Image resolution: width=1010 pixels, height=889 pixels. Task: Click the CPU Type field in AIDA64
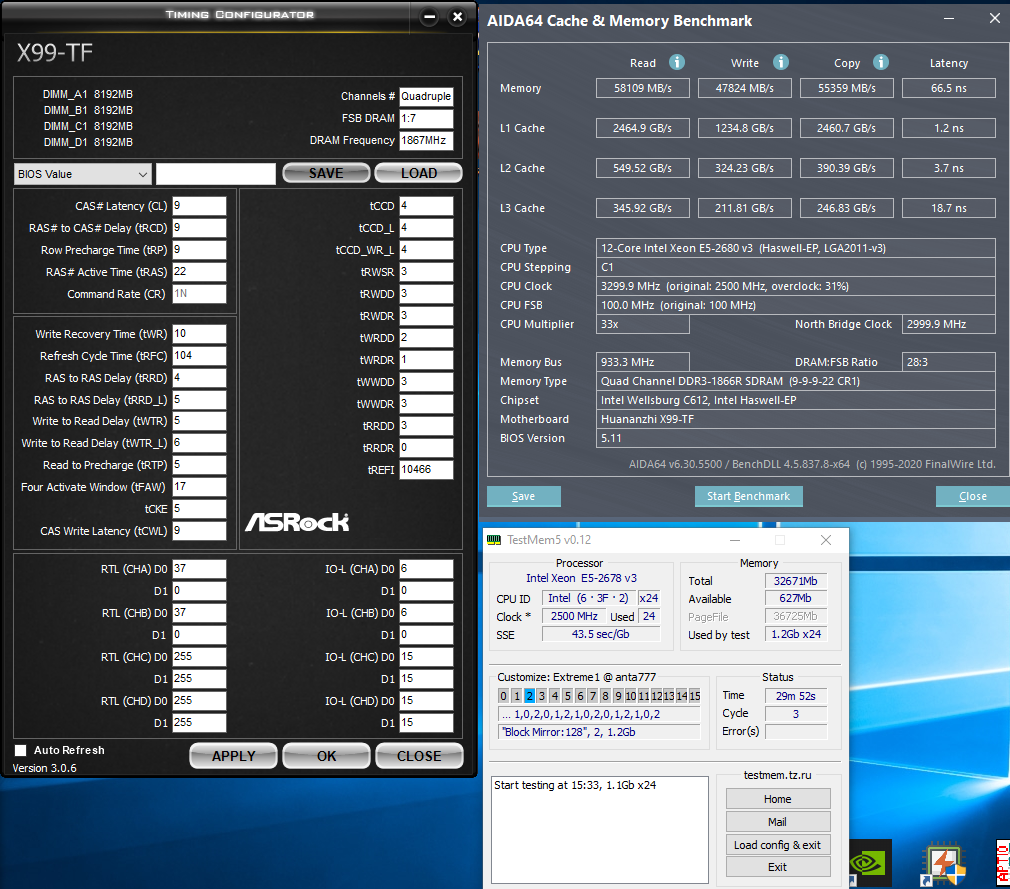click(796, 248)
